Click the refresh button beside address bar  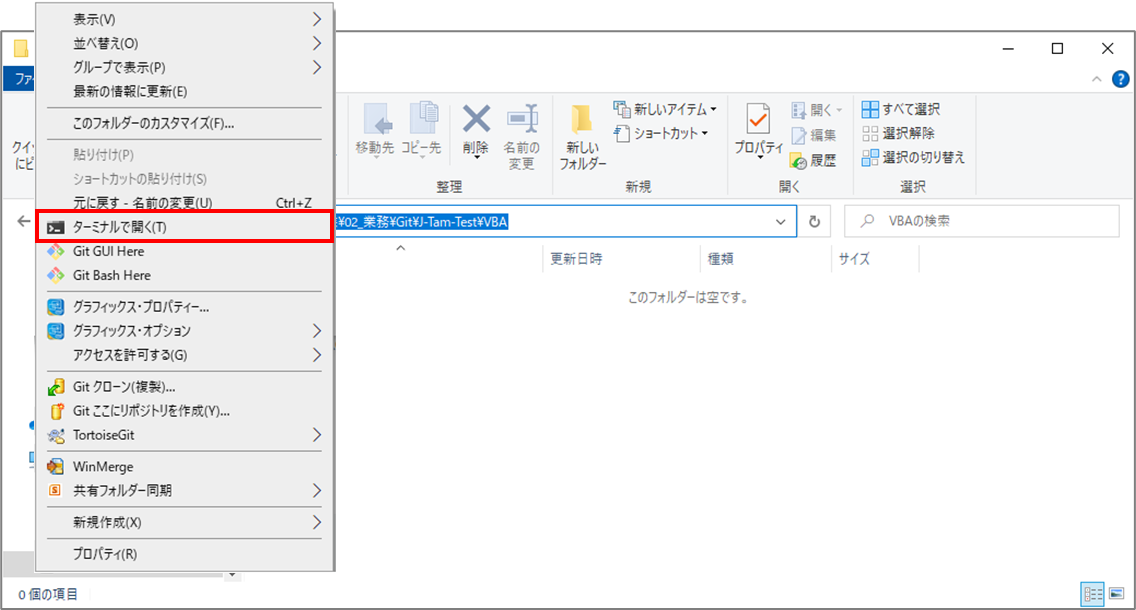point(814,222)
